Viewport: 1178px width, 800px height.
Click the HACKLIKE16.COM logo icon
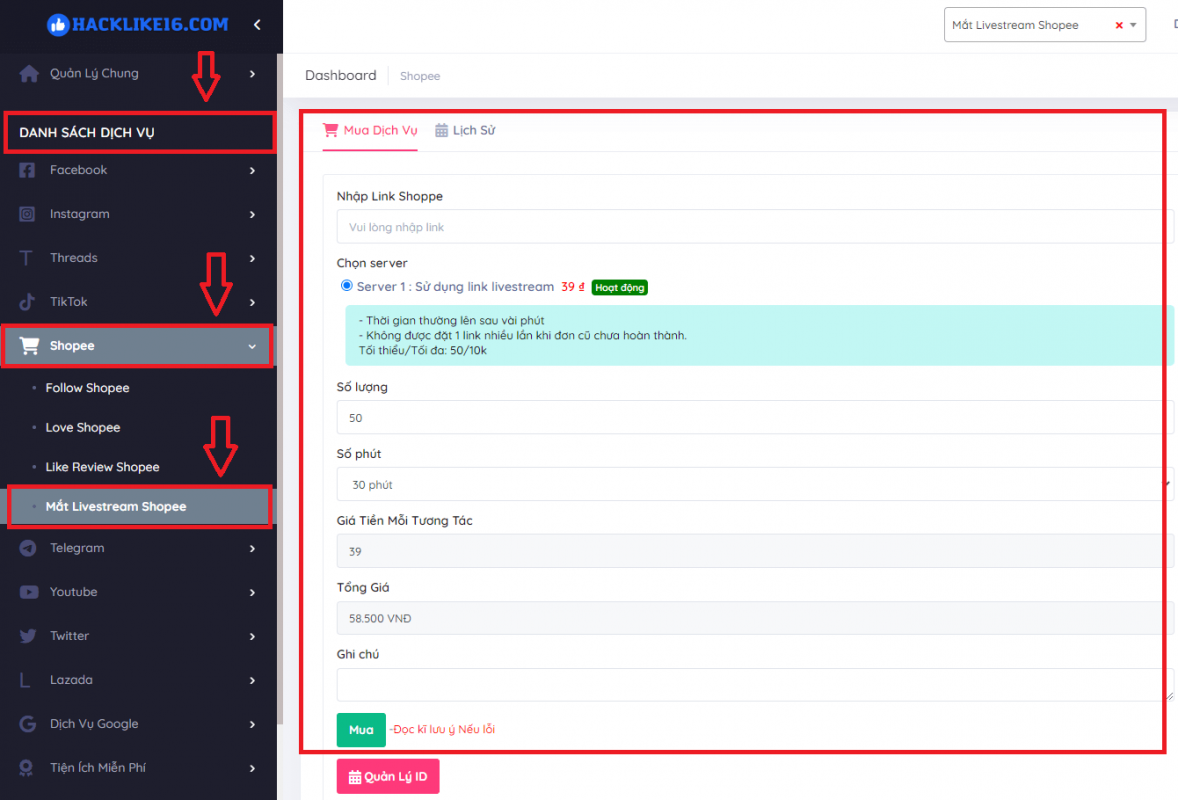pos(60,24)
